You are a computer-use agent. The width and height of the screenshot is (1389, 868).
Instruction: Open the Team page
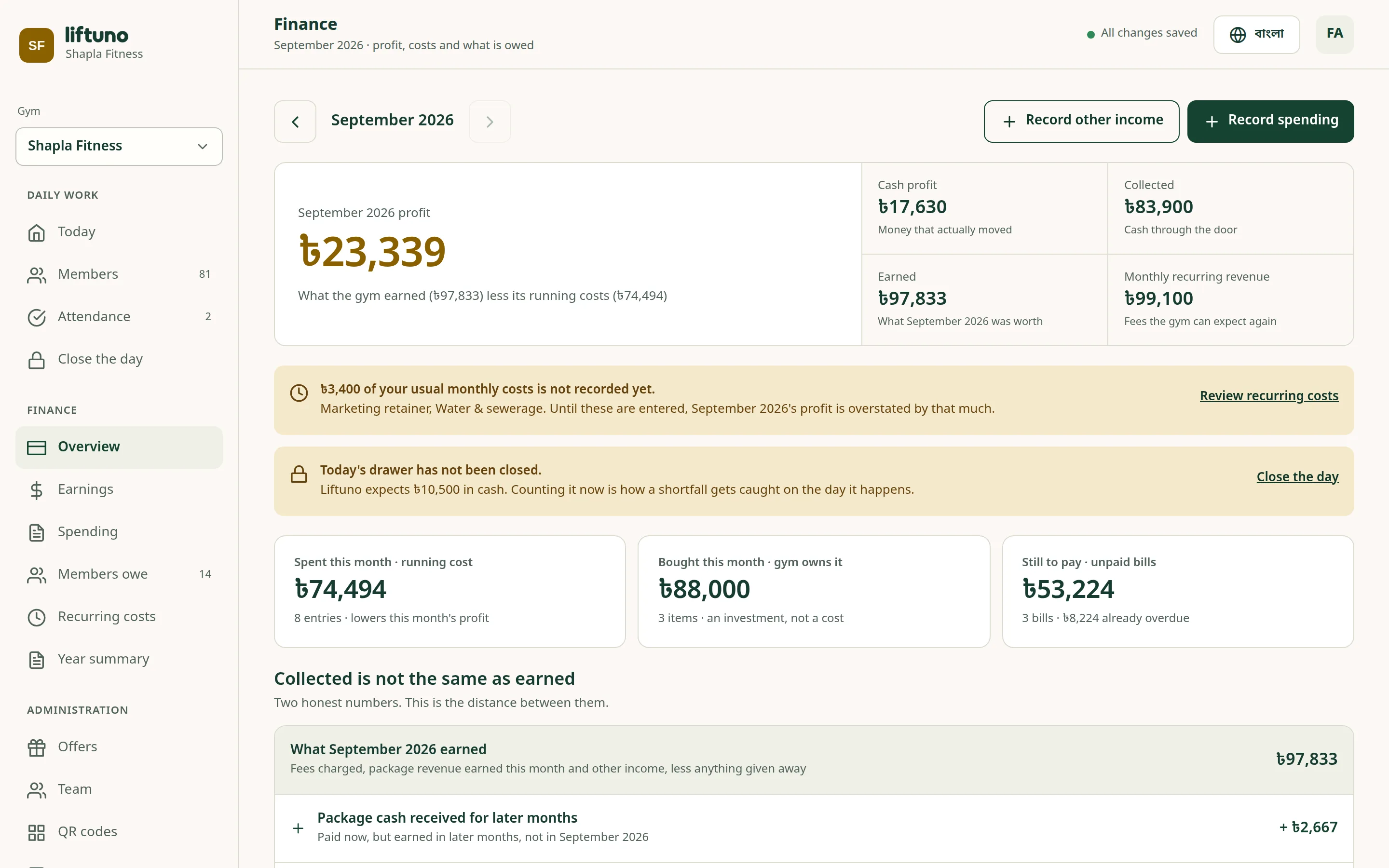point(119,790)
